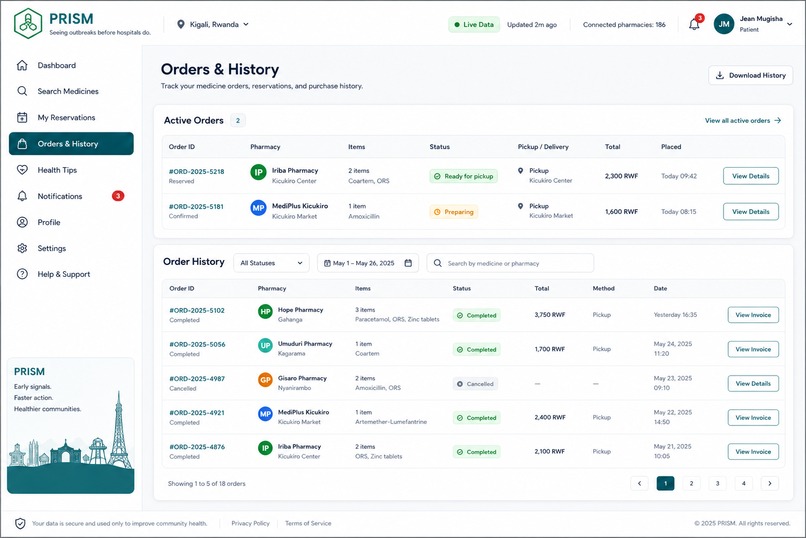
Task: Open Terms of Service link in footer
Action: coord(308,523)
